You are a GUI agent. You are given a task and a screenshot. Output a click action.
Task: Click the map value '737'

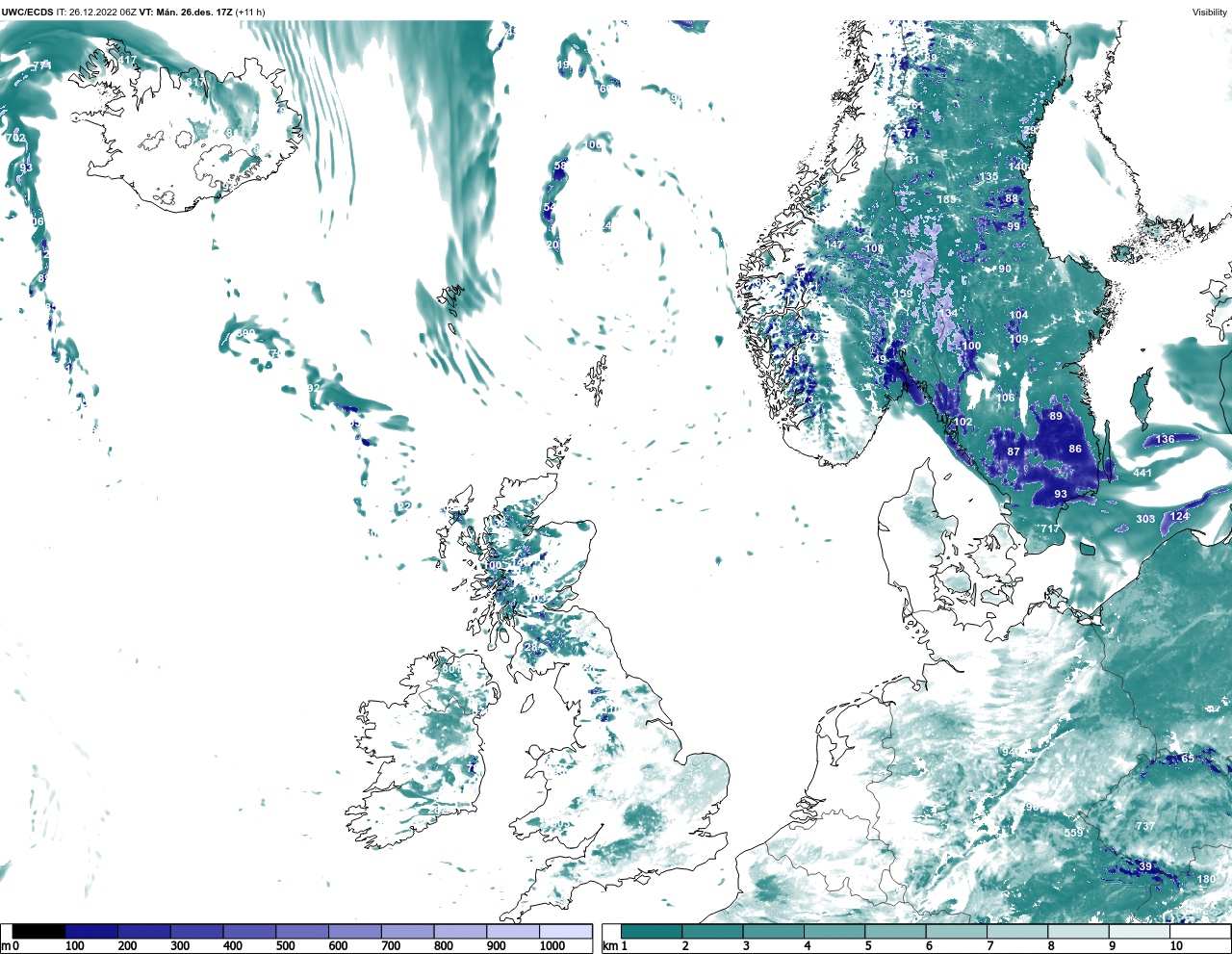[x=1145, y=826]
